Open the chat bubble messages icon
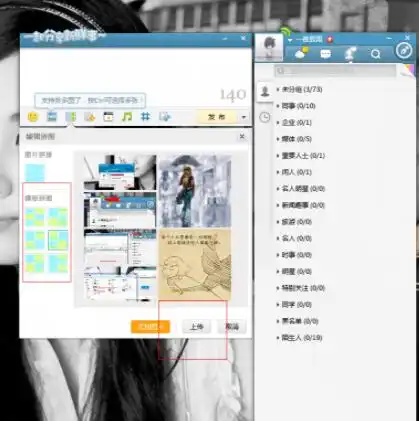The width and height of the screenshot is (419, 421). tap(325, 54)
